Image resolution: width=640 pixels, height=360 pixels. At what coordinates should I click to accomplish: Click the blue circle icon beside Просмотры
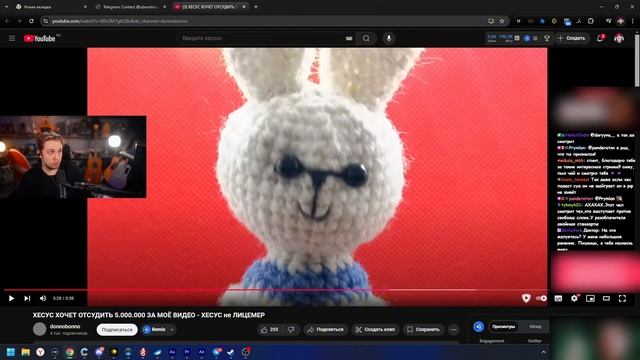tap(478, 327)
